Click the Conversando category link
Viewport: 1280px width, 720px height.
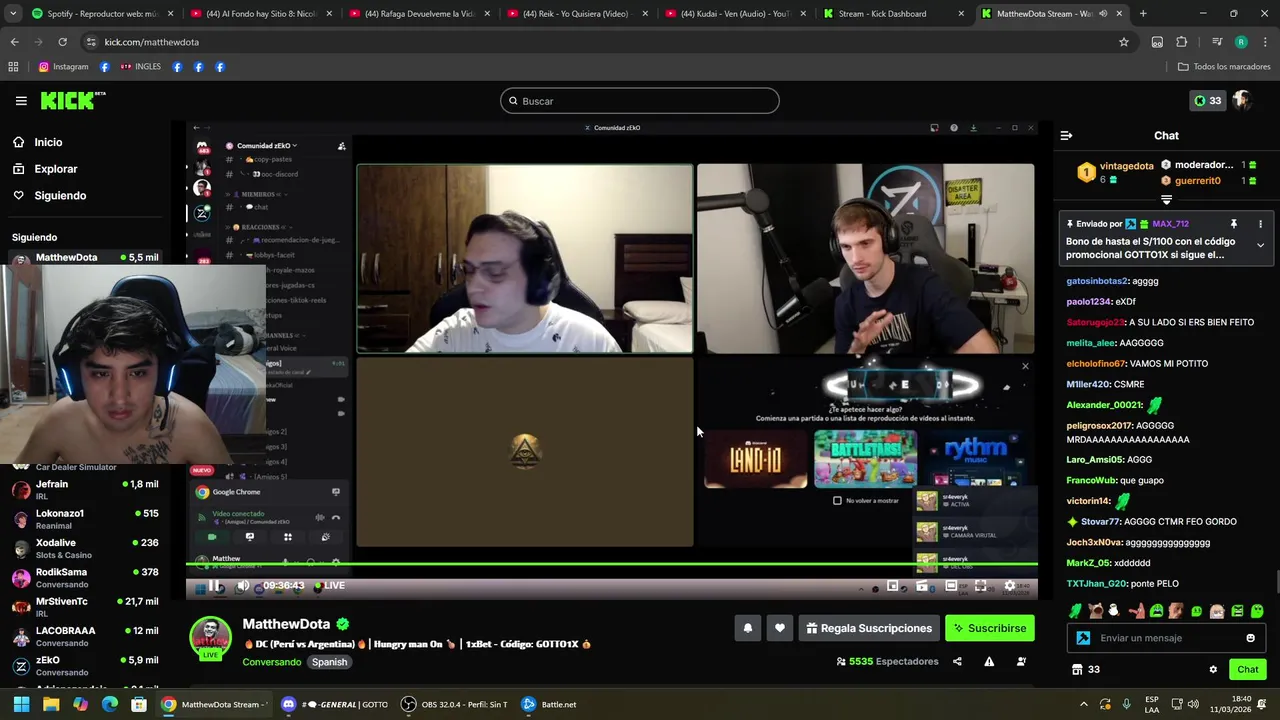pyautogui.click(x=271, y=662)
